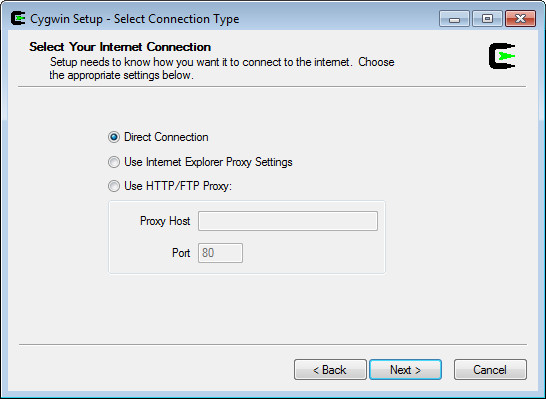The width and height of the screenshot is (546, 399).
Task: Go to the previous step with Back
Action: pos(330,369)
